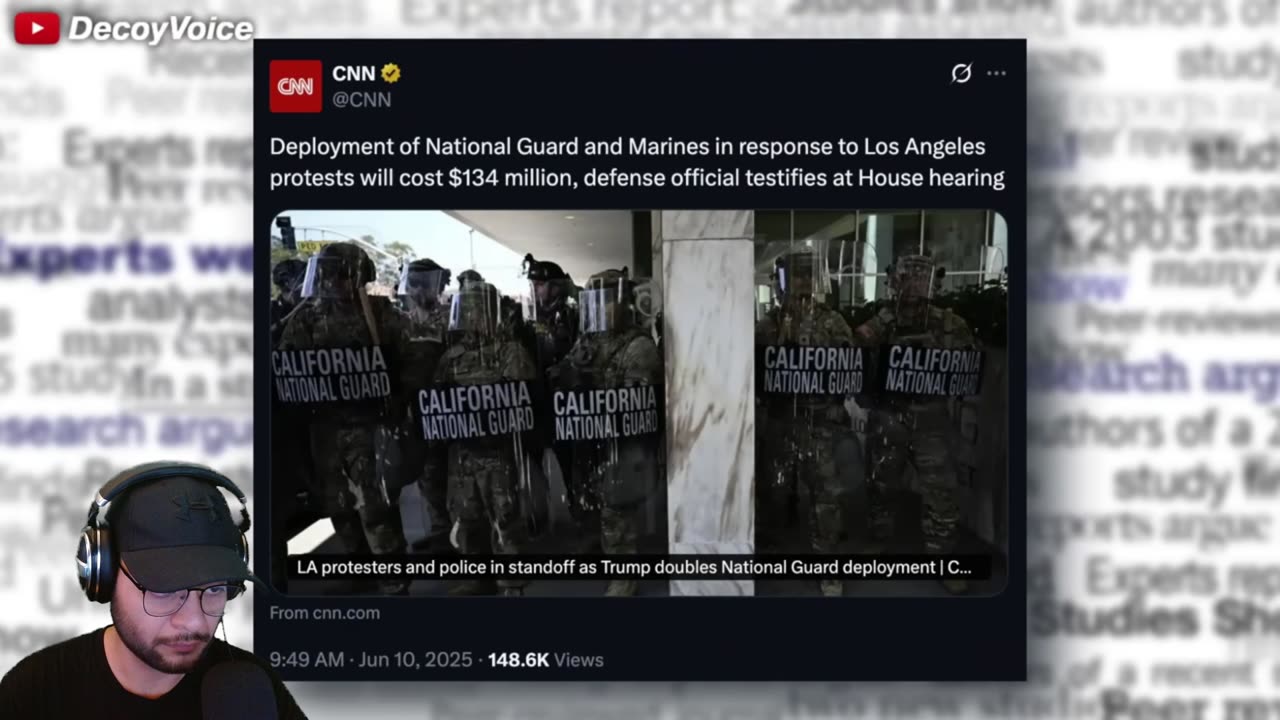Click the DecoyVoice channel name
Image resolution: width=1280 pixels, height=720 pixels.
click(160, 29)
